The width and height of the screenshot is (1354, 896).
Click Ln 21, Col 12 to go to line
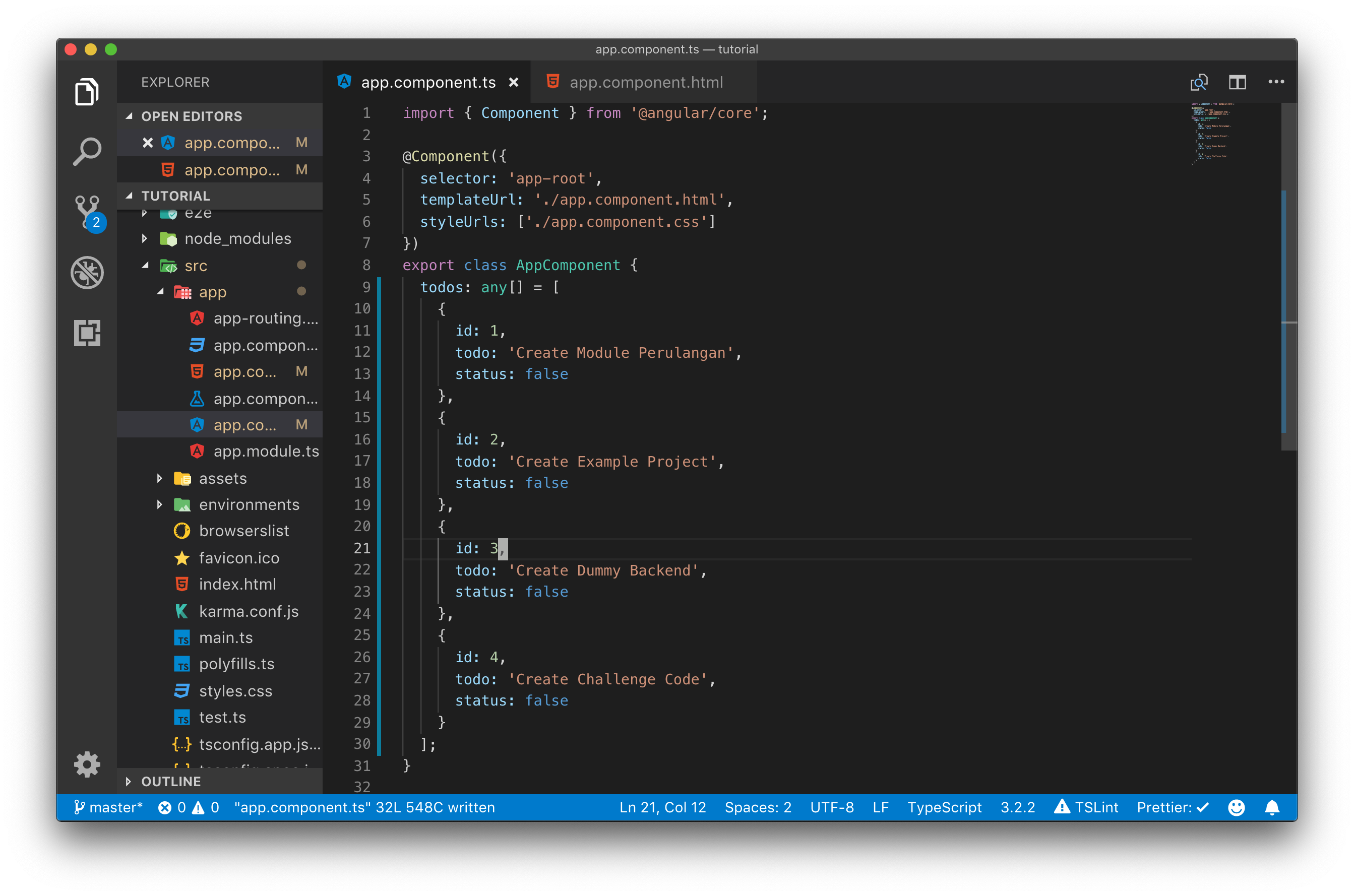[x=662, y=807]
